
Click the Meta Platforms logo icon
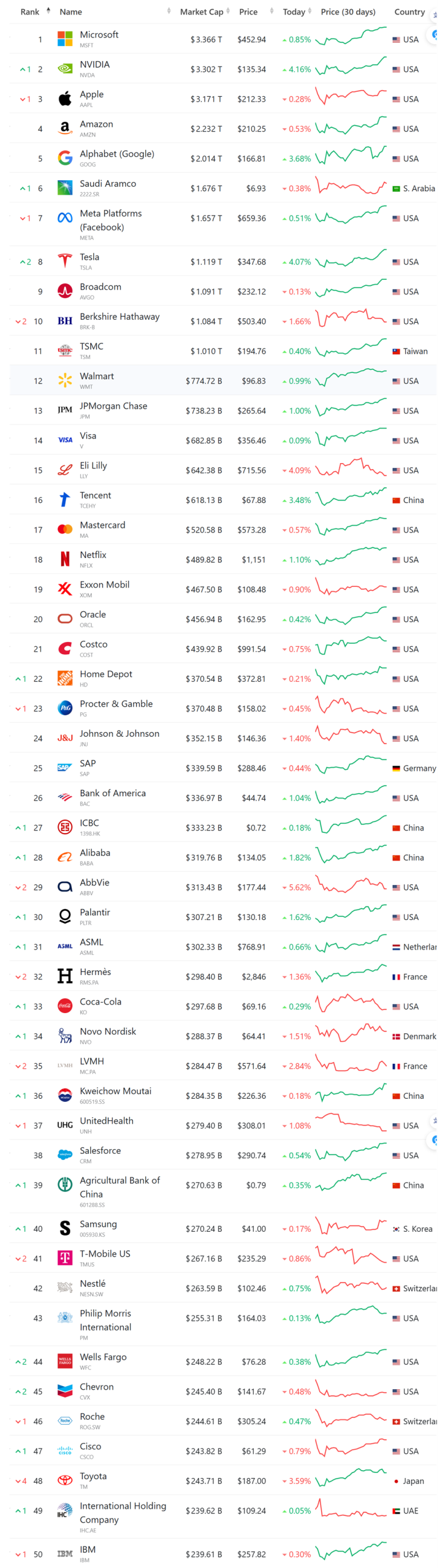(65, 218)
